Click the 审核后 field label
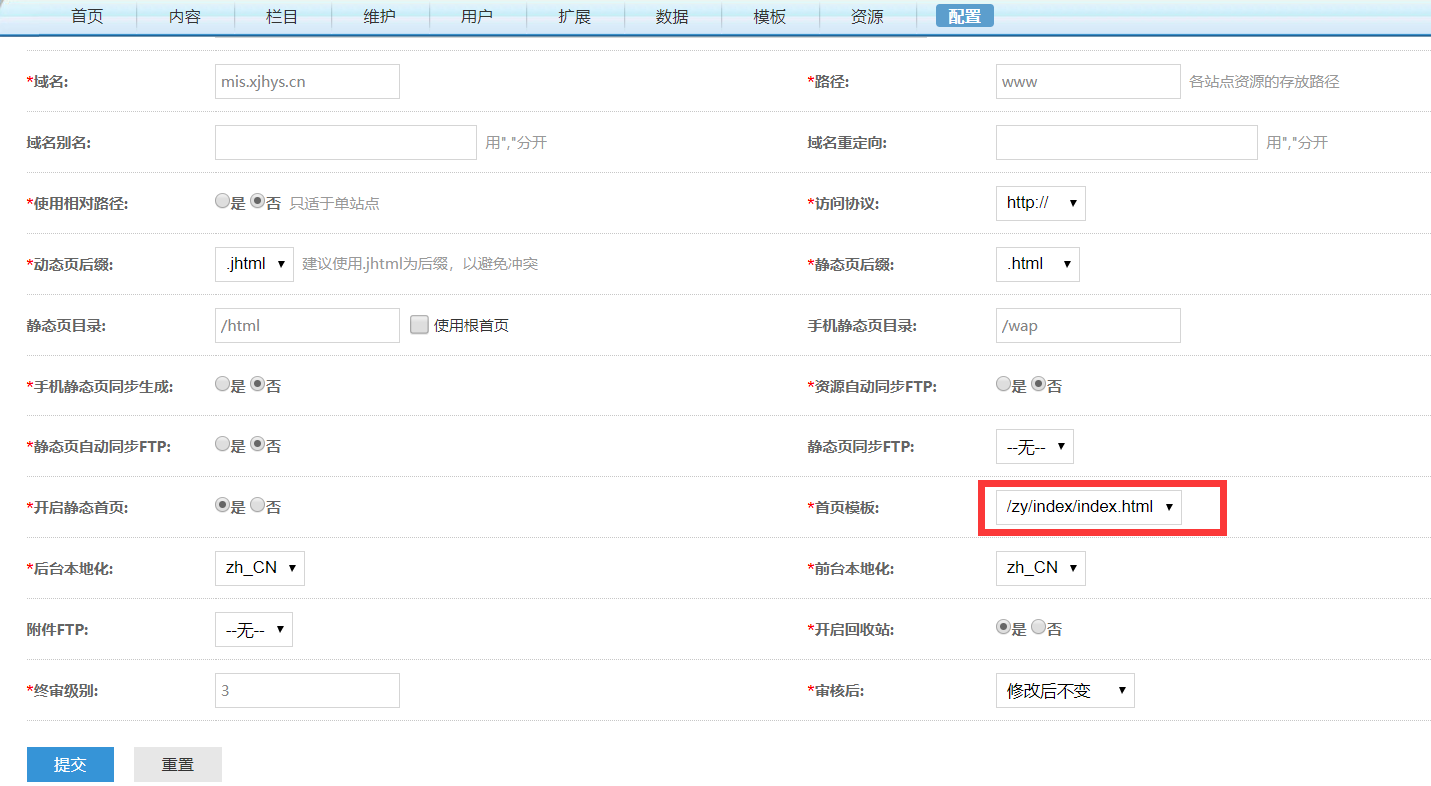 836,690
